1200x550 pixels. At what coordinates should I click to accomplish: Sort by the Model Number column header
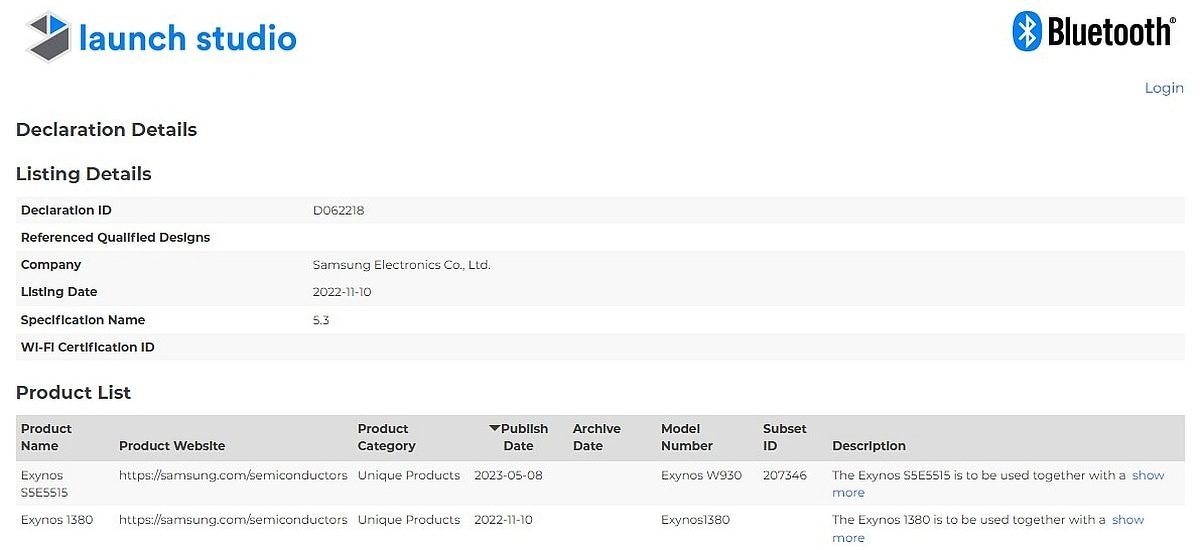tap(687, 437)
